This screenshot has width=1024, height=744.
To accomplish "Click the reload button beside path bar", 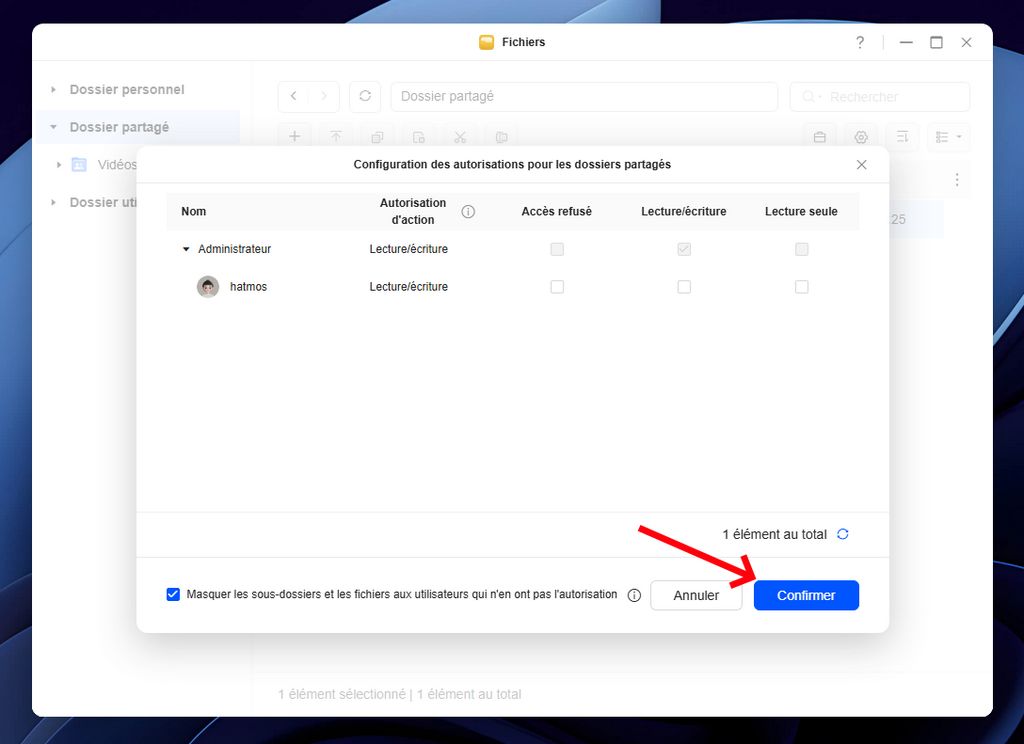I will [365, 96].
